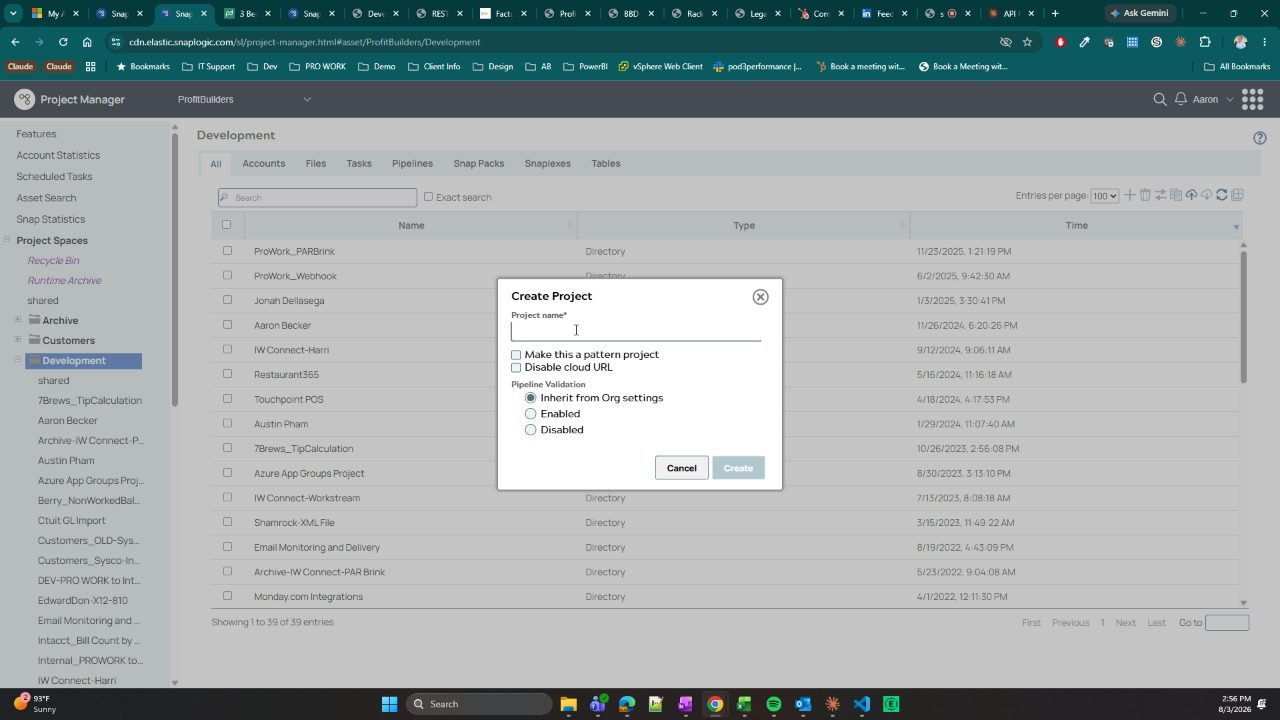This screenshot has height=720, width=1280.
Task: Open Visual Studio Code from the taskbar
Action: click(862, 704)
